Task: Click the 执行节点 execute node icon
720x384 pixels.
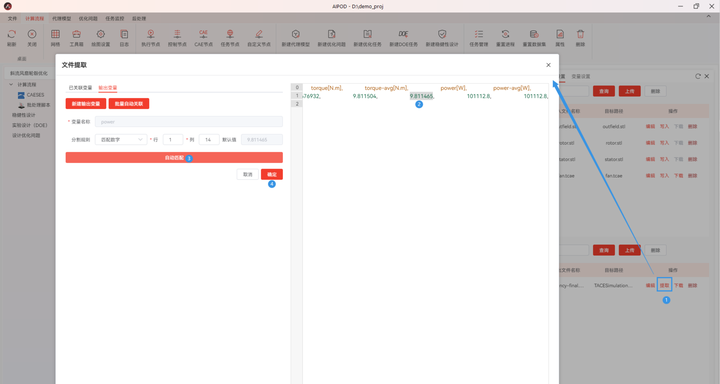Action: [x=151, y=34]
